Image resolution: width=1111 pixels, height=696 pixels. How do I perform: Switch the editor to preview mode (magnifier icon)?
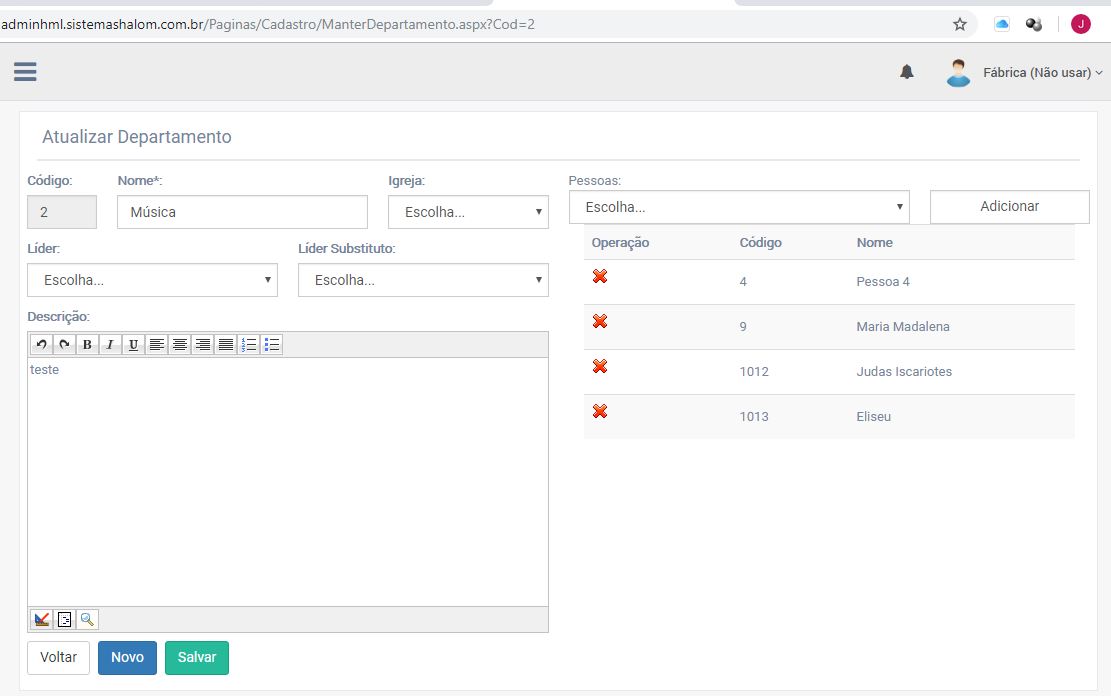pos(87,620)
